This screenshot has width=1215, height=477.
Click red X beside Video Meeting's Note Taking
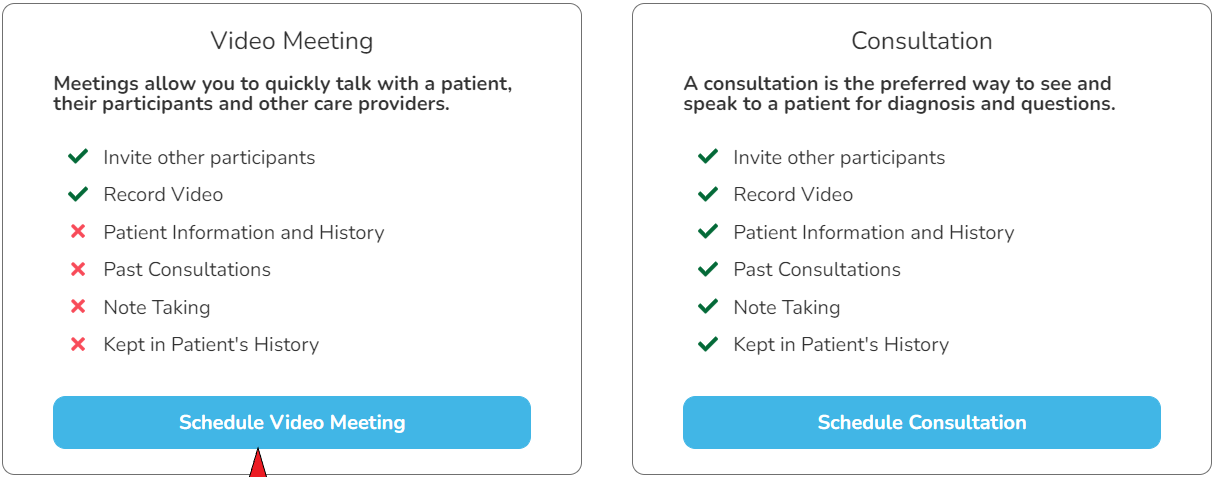(x=78, y=307)
